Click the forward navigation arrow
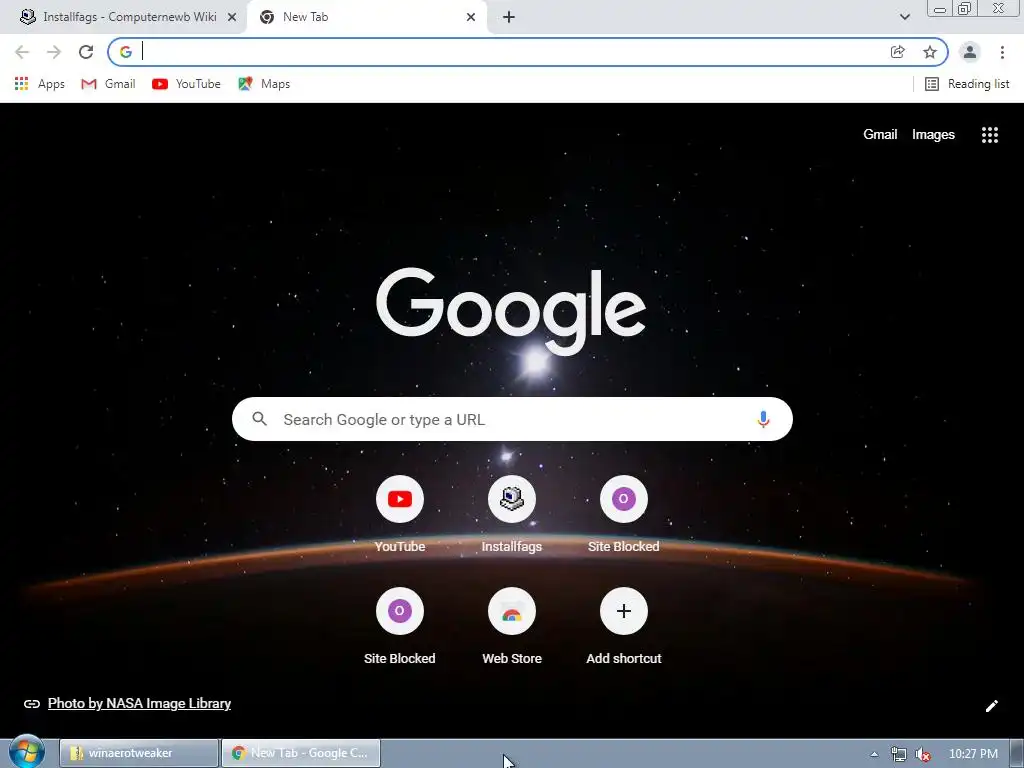Screen dimensions: 1024x768 [x=54, y=52]
